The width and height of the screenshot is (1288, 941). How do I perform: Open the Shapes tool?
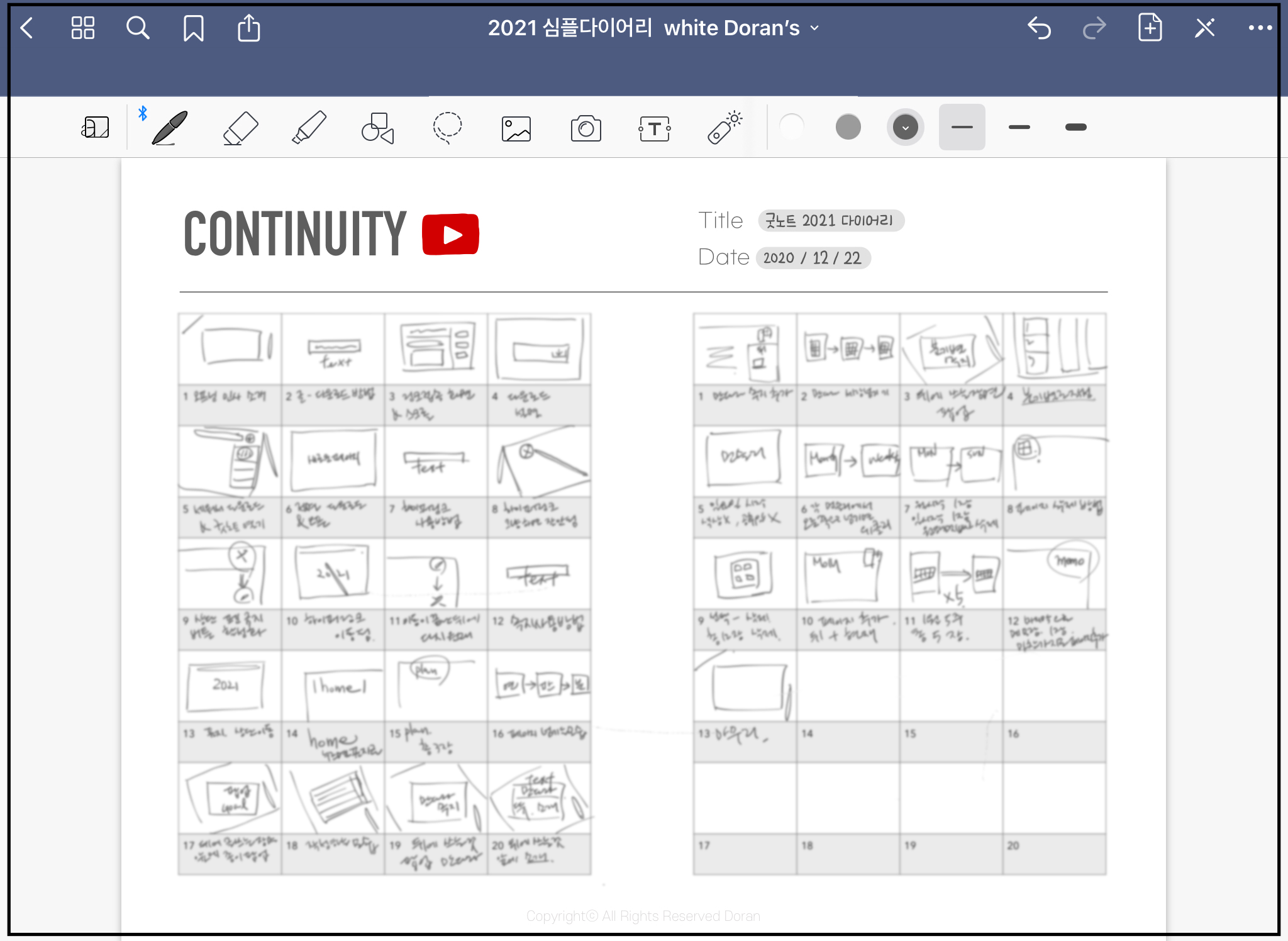pos(377,128)
